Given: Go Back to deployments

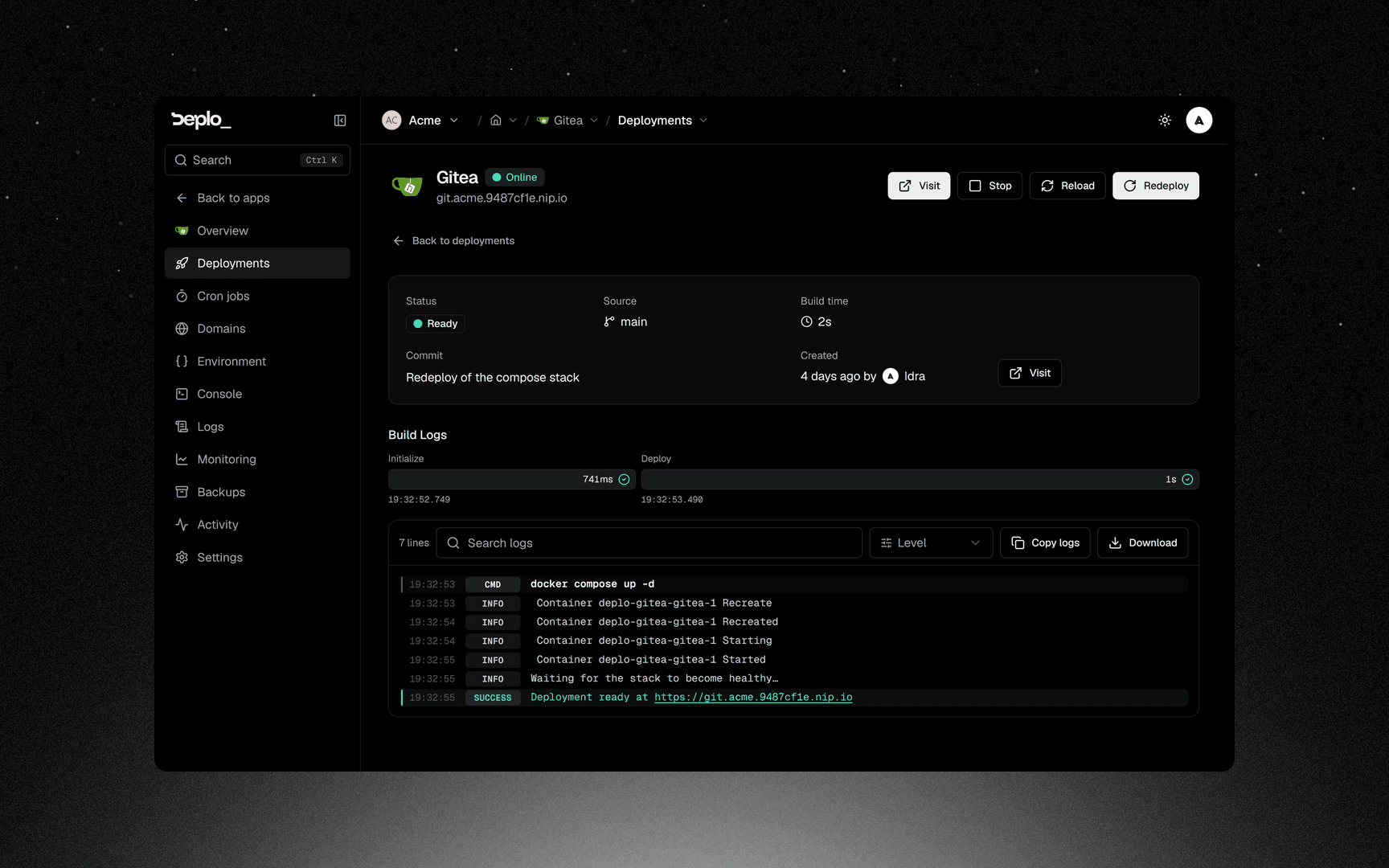Looking at the screenshot, I should pyautogui.click(x=453, y=241).
